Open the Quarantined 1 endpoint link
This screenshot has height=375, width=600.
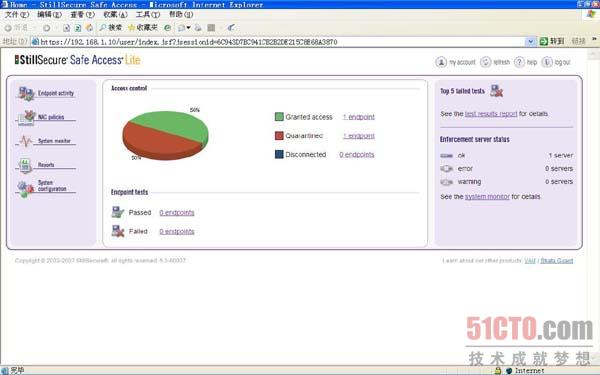tap(359, 136)
